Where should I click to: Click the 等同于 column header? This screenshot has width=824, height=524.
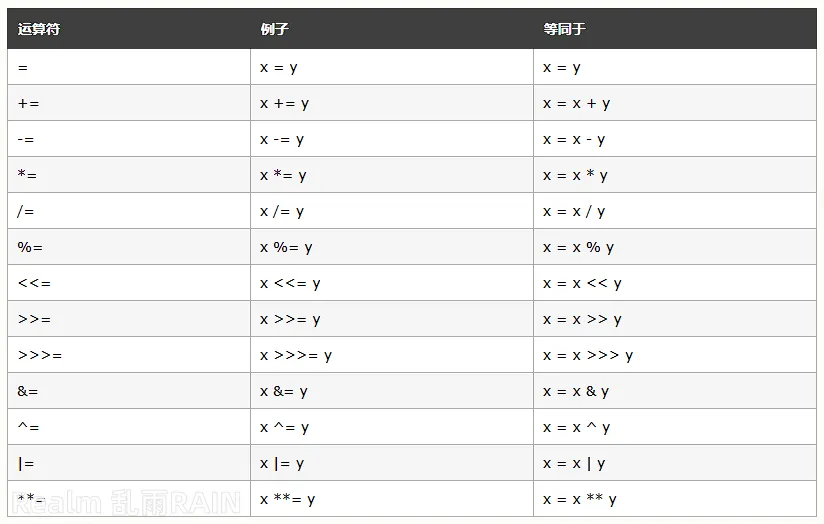564,29
